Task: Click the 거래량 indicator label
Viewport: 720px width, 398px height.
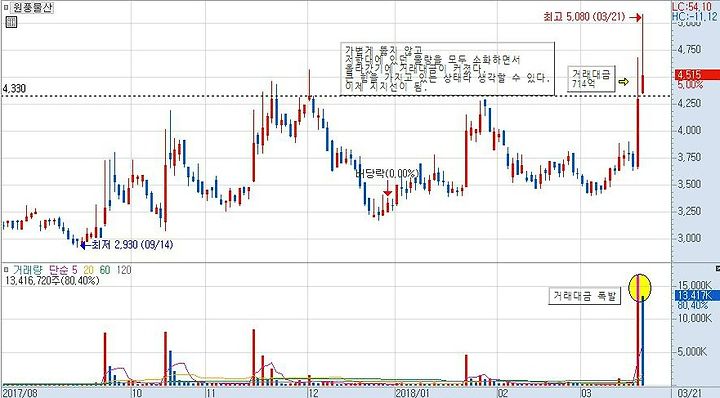Action: point(27,270)
